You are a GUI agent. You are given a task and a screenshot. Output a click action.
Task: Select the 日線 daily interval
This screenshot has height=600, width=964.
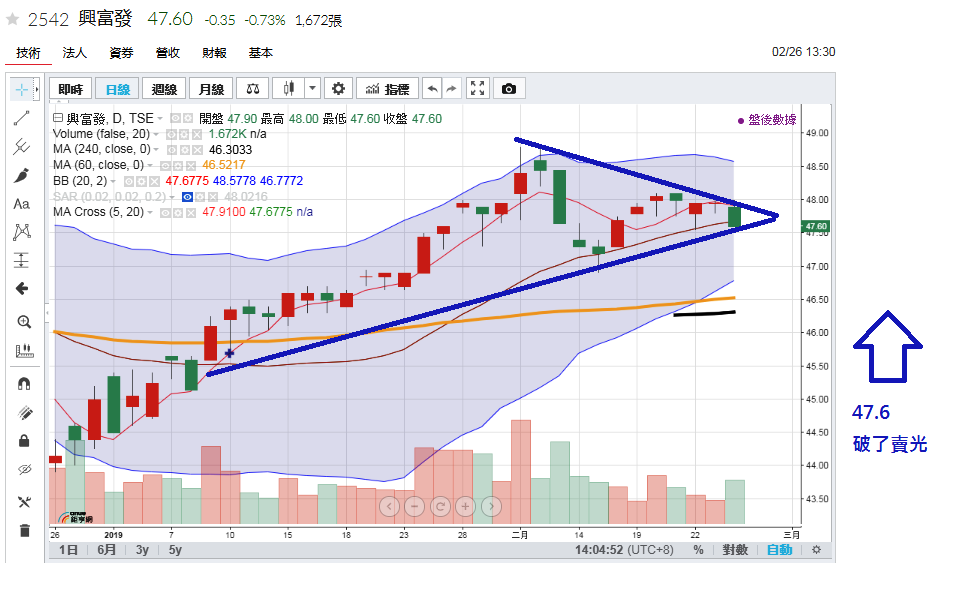(x=117, y=89)
